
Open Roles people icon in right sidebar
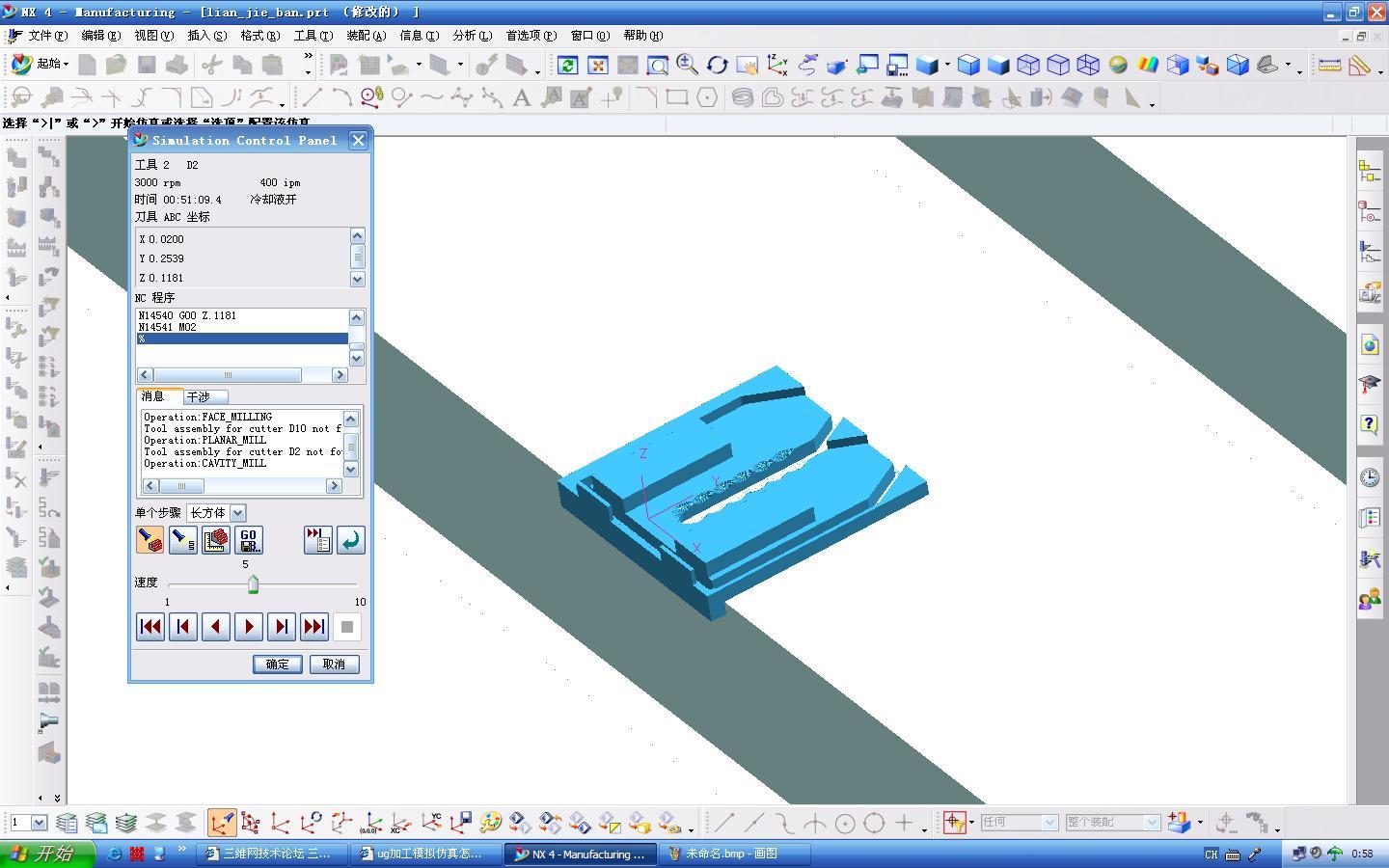click(x=1370, y=599)
